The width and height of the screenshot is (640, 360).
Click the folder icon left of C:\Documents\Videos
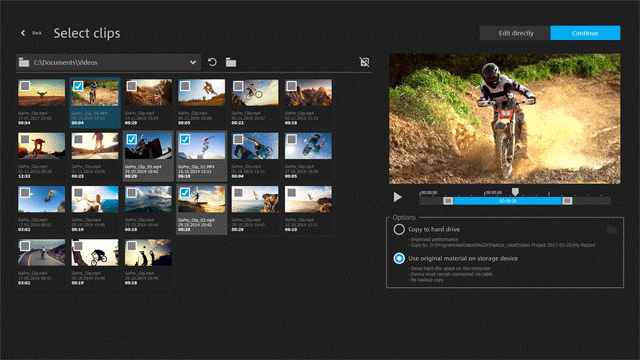[24, 62]
